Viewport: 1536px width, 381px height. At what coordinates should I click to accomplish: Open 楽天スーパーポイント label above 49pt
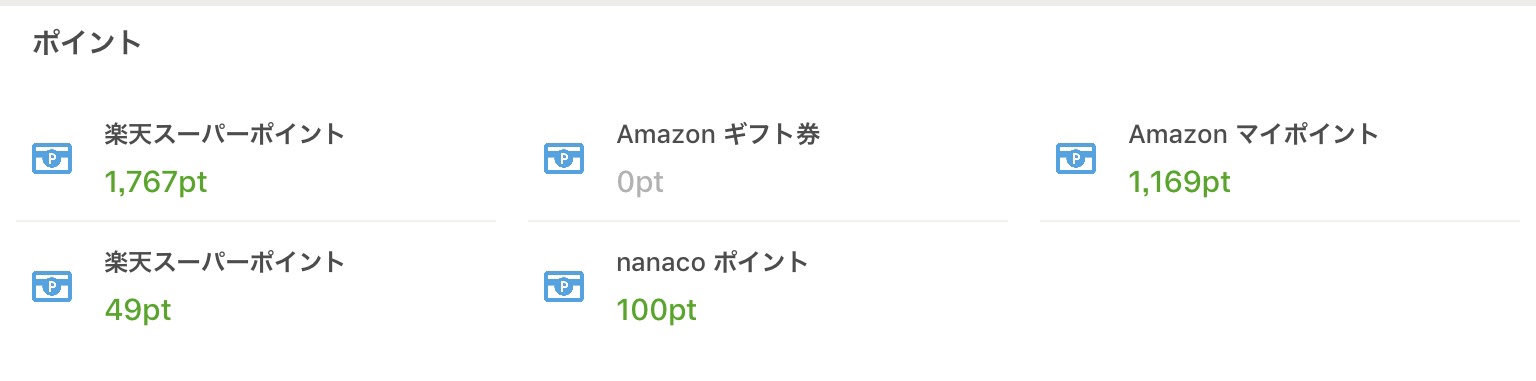[x=225, y=262]
